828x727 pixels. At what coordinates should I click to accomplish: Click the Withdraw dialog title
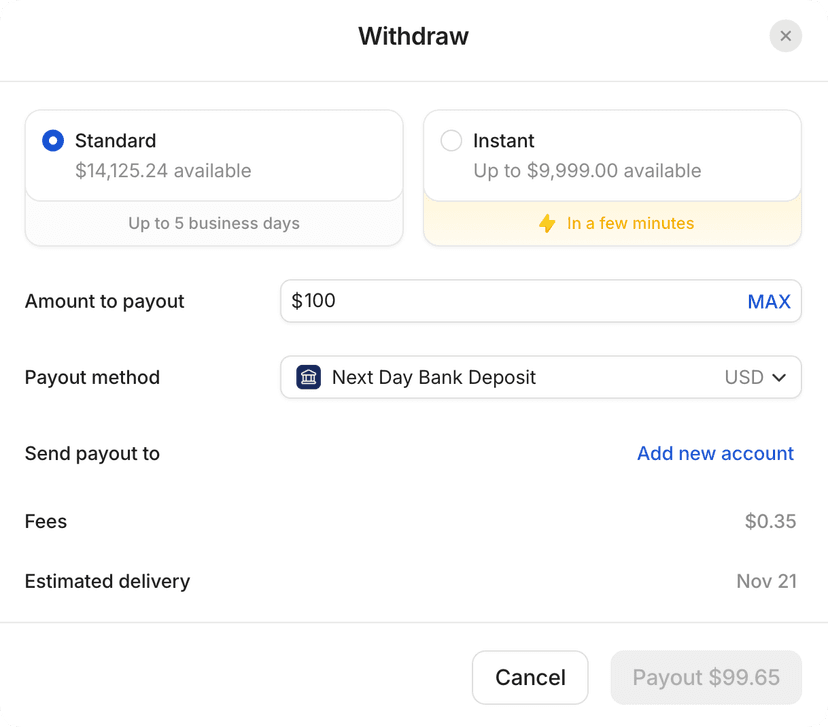[x=413, y=36]
